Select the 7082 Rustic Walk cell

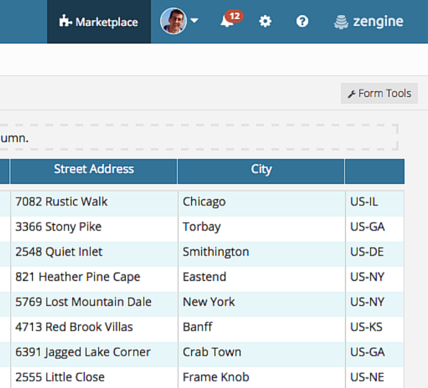[x=94, y=204]
